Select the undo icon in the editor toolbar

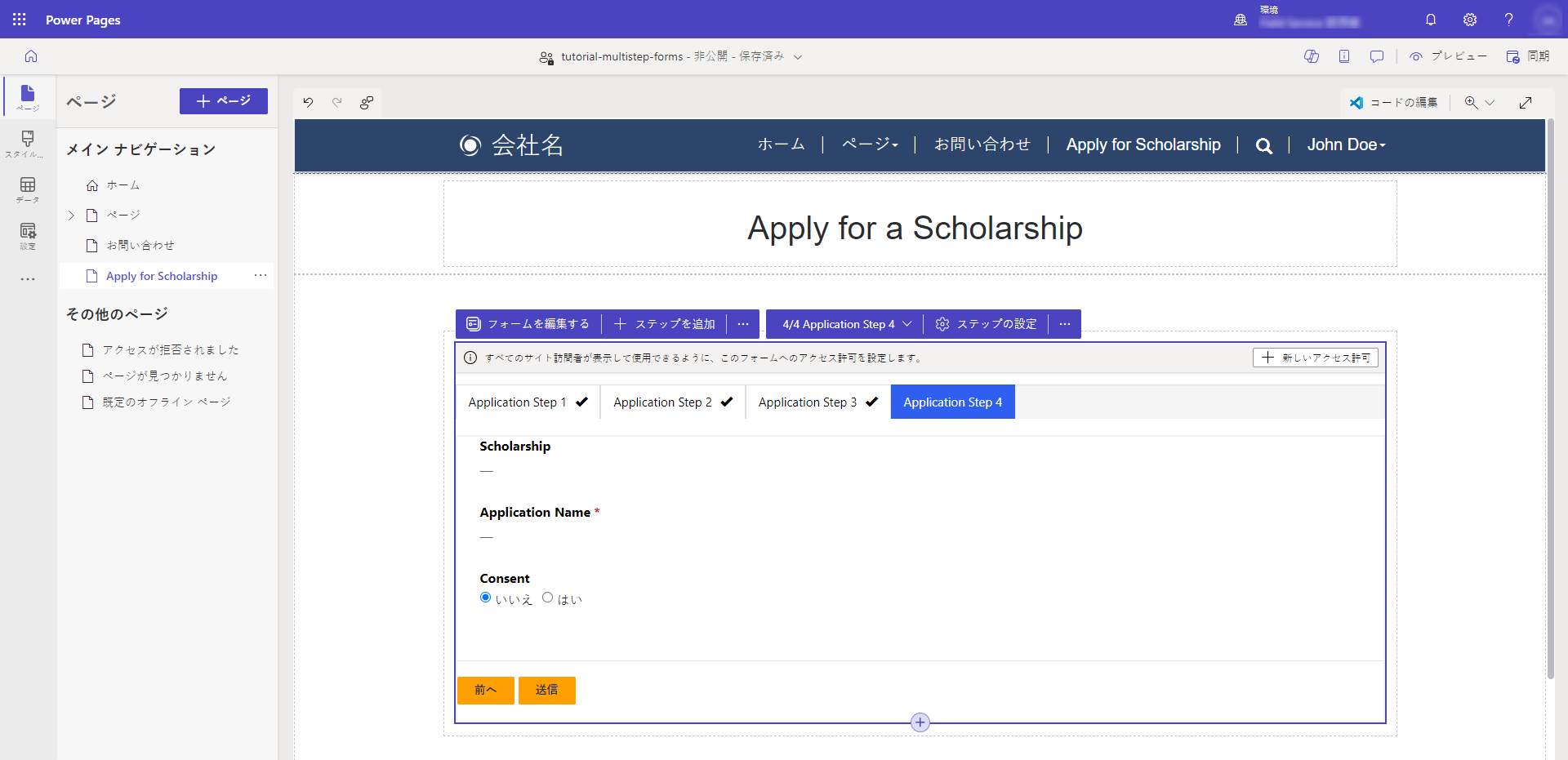coord(308,103)
